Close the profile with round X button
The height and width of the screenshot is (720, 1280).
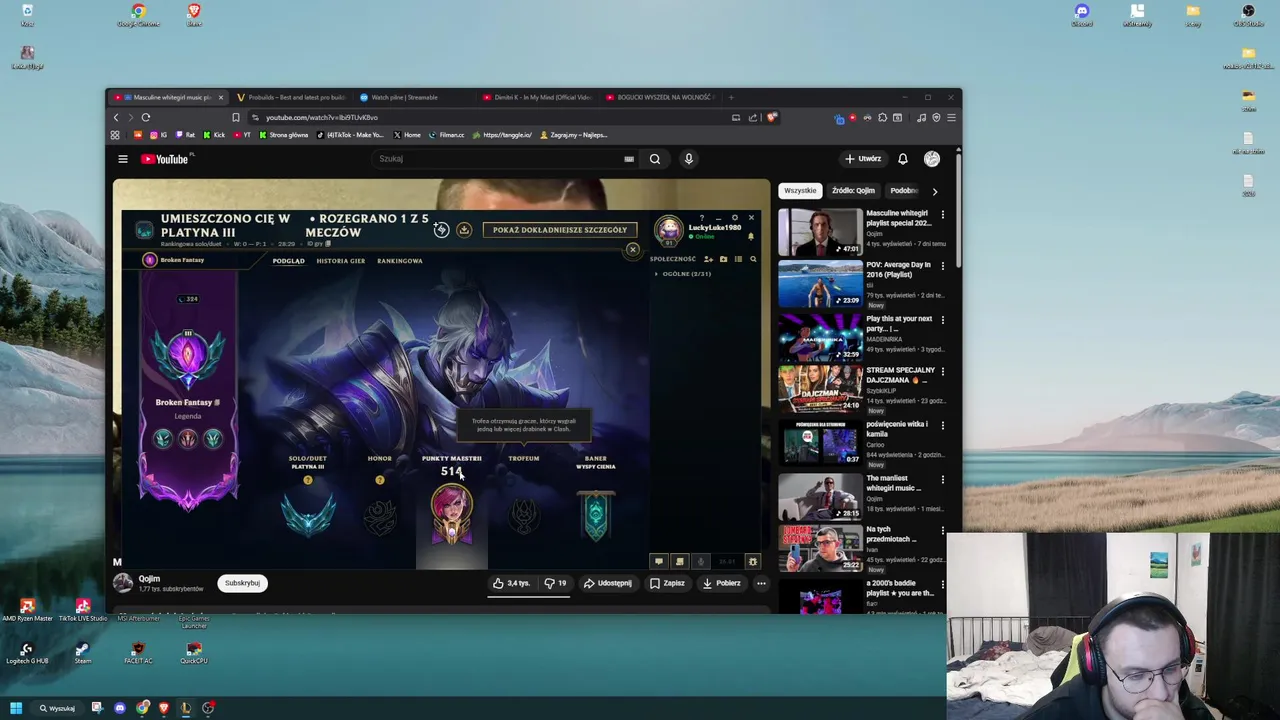(x=632, y=249)
